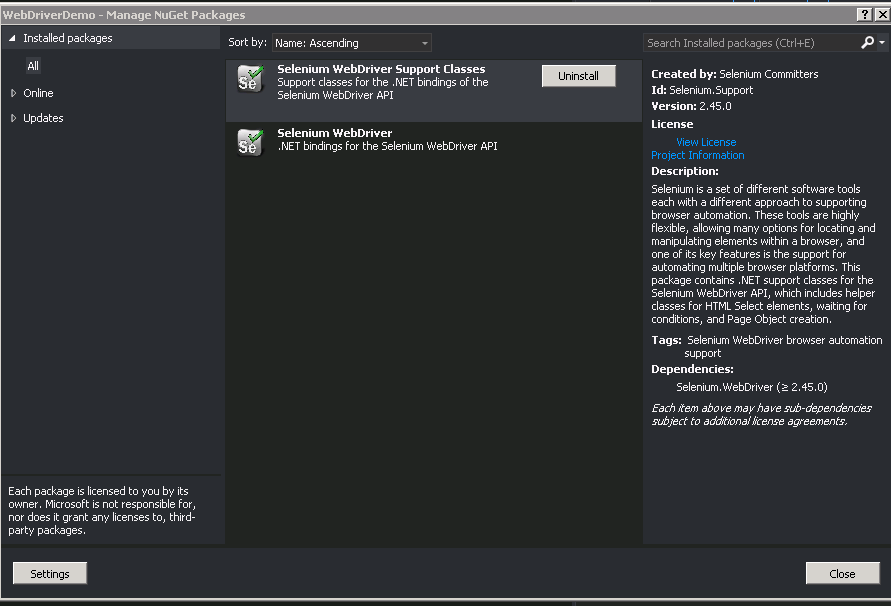Uninstall Selenium WebDriver Support Classes
Viewport: 891px width, 606px height.
(x=578, y=76)
